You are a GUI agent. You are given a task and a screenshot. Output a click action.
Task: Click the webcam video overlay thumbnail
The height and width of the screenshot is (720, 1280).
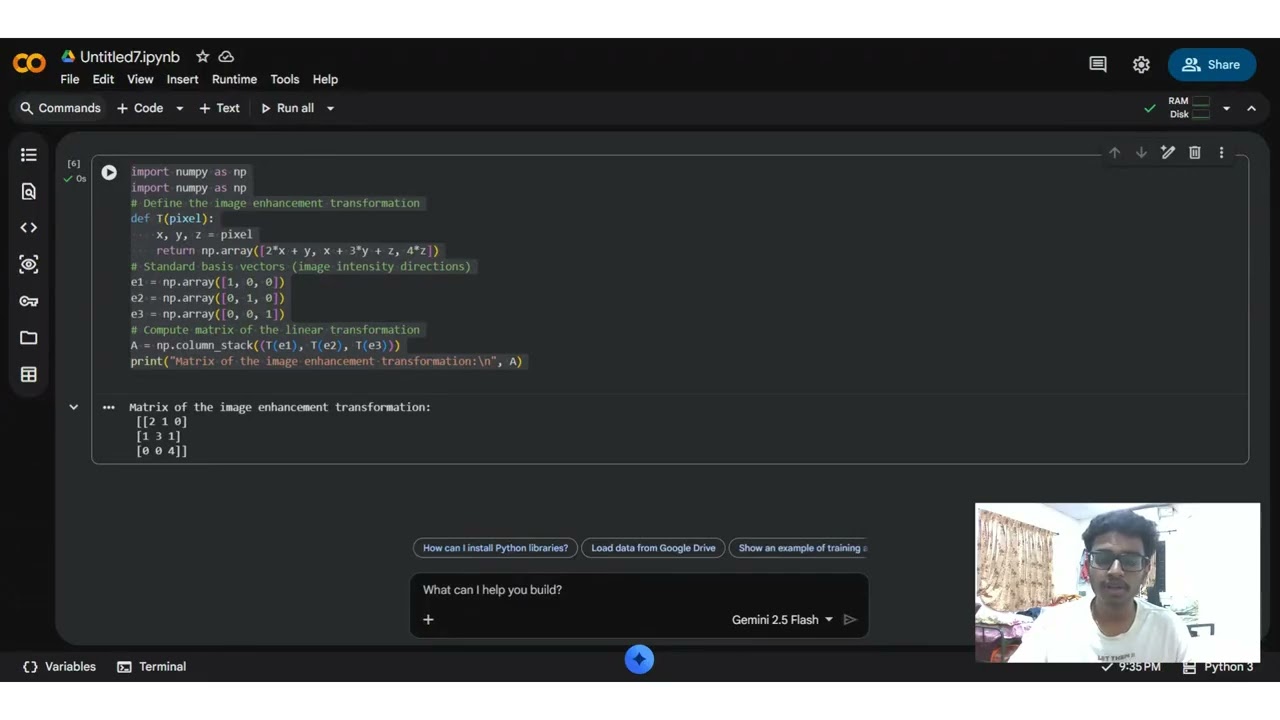tap(1118, 583)
